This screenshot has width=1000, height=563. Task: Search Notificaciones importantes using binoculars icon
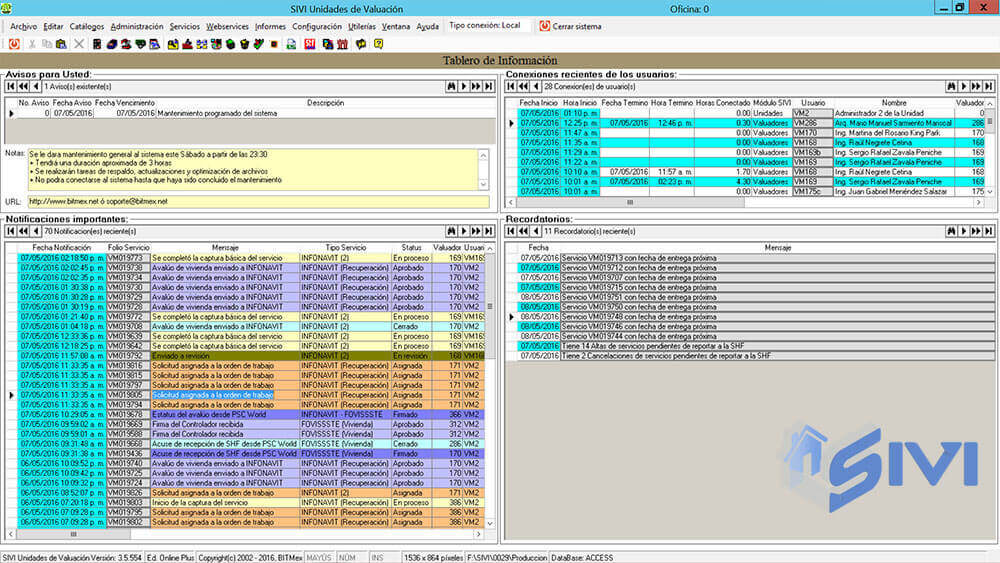point(451,231)
